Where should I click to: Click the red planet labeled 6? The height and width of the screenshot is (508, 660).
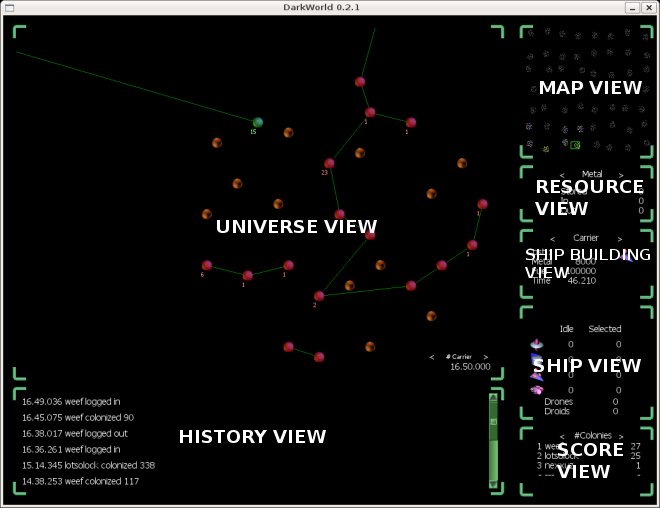[207, 266]
